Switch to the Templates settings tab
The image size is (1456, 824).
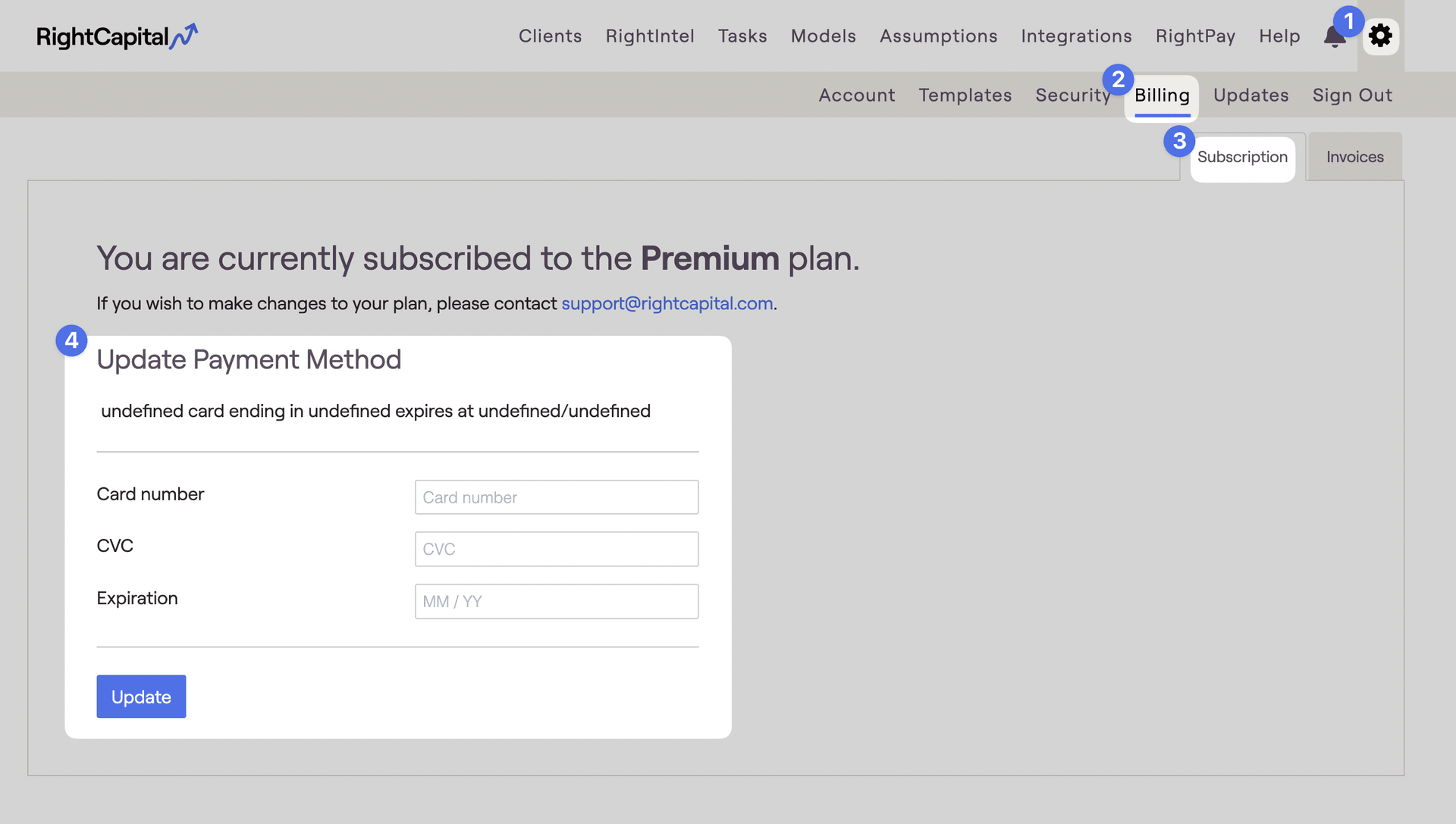click(965, 95)
